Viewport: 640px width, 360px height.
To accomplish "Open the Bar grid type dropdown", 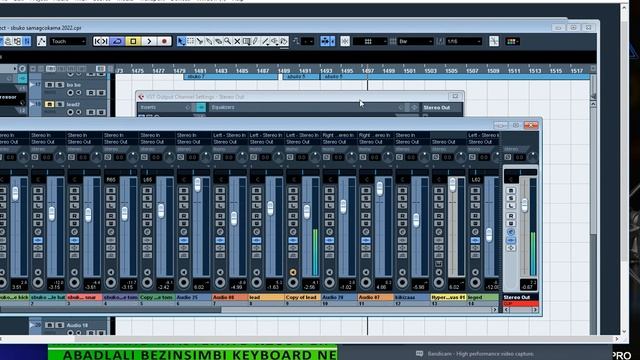I will (416, 41).
